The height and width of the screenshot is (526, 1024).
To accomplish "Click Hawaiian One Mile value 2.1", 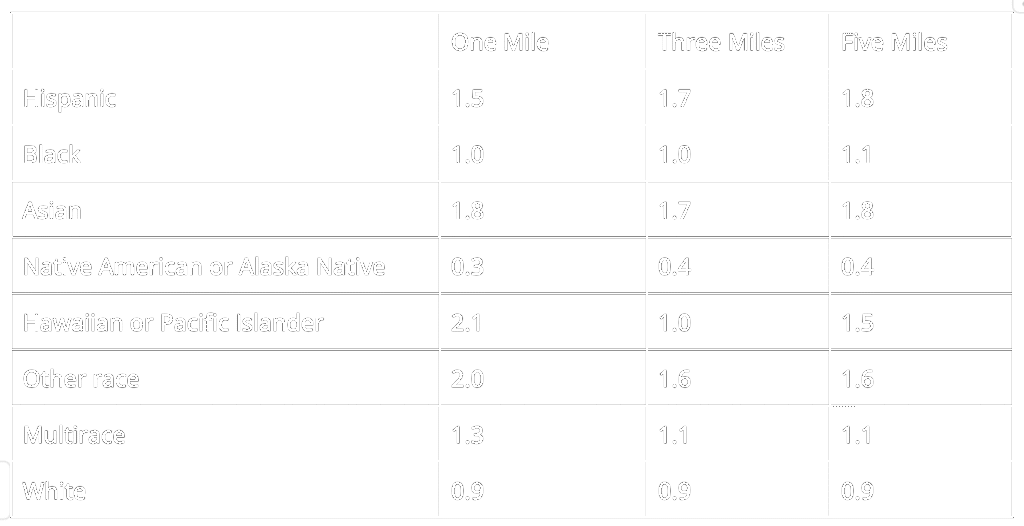I will 467,323.
